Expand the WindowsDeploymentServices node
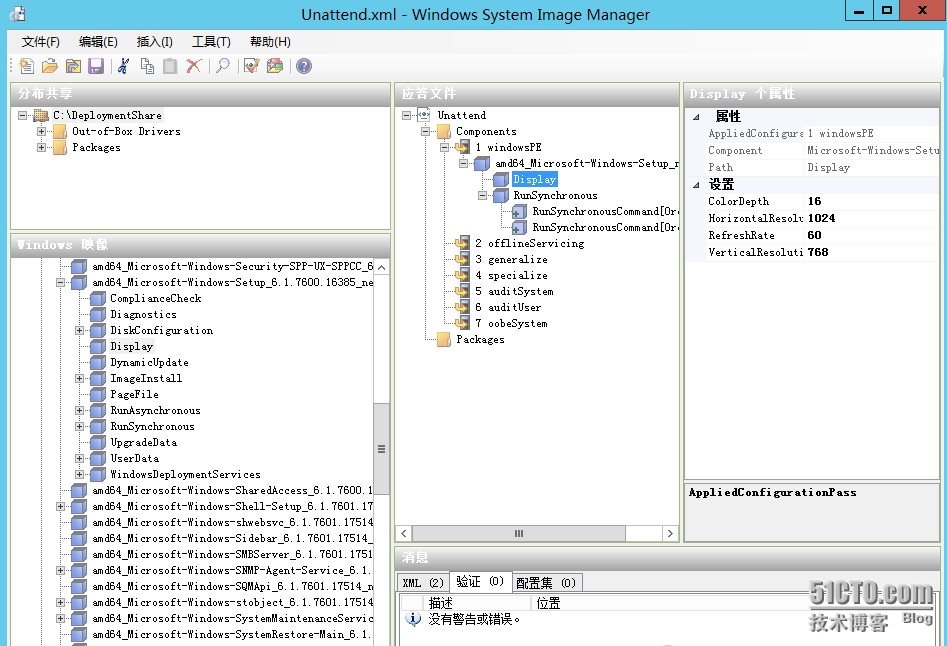Image resolution: width=947 pixels, height=646 pixels. (79, 475)
